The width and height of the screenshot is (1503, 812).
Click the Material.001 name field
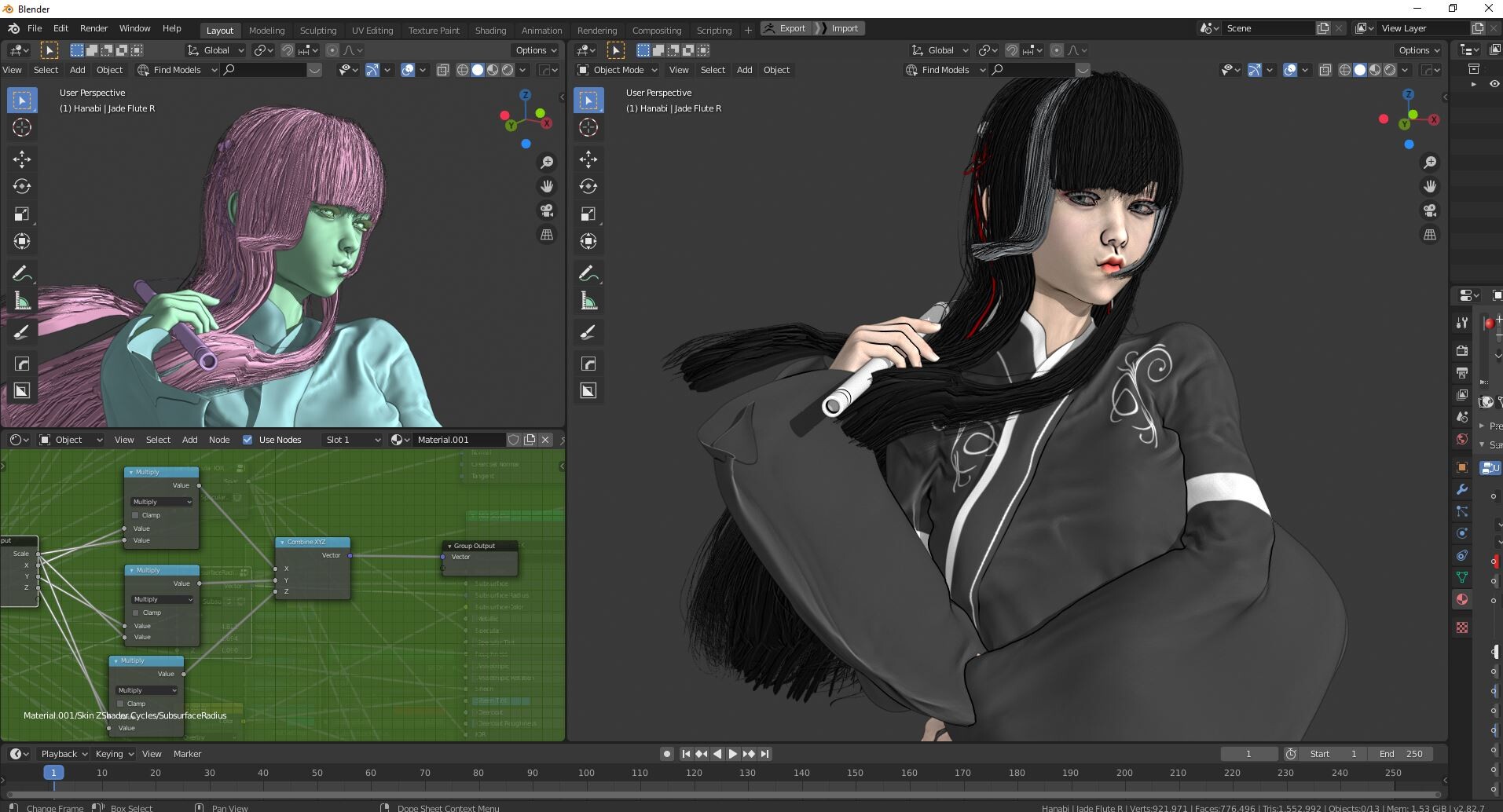[460, 440]
